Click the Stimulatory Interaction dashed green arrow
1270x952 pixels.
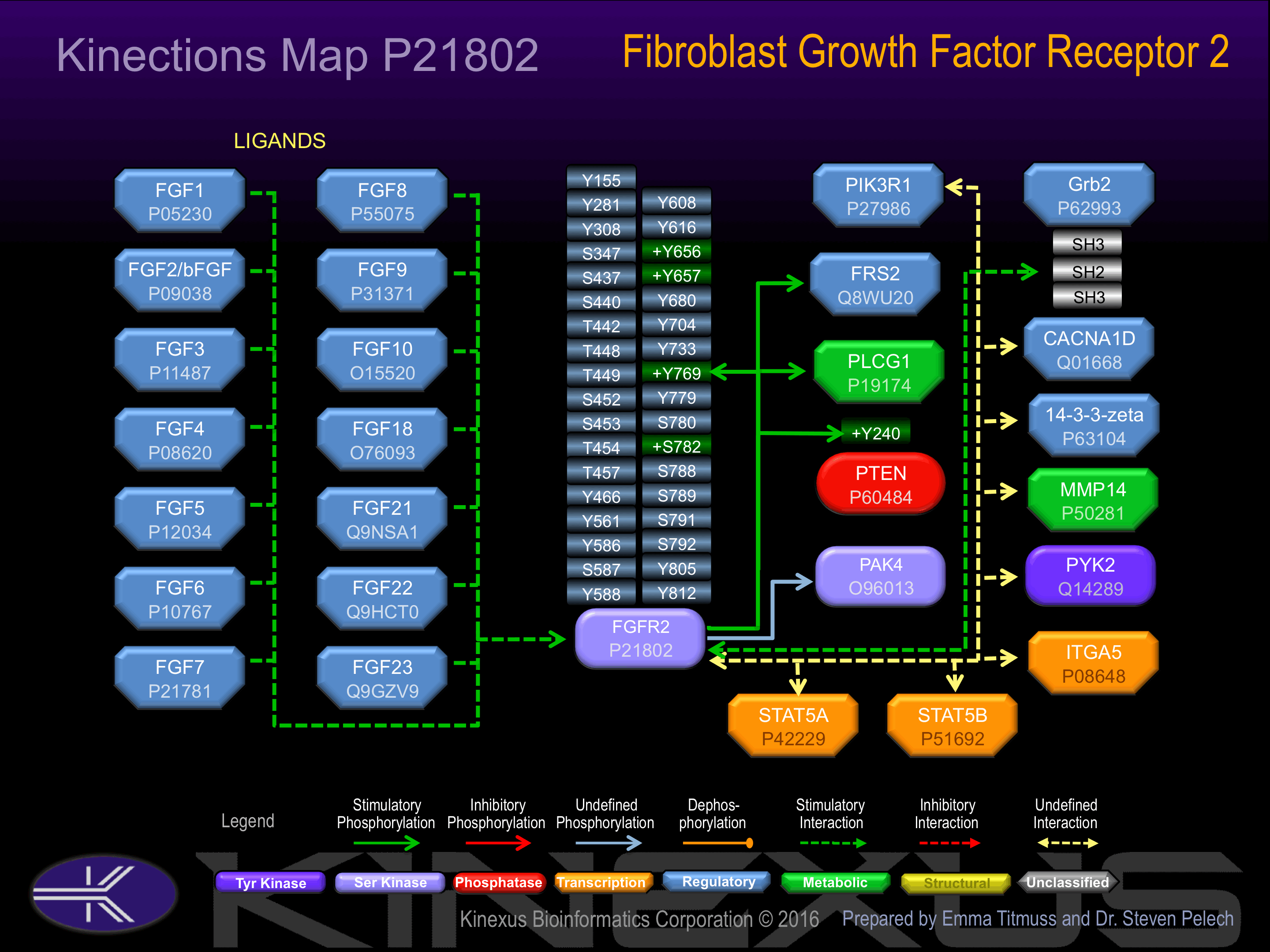point(833,843)
